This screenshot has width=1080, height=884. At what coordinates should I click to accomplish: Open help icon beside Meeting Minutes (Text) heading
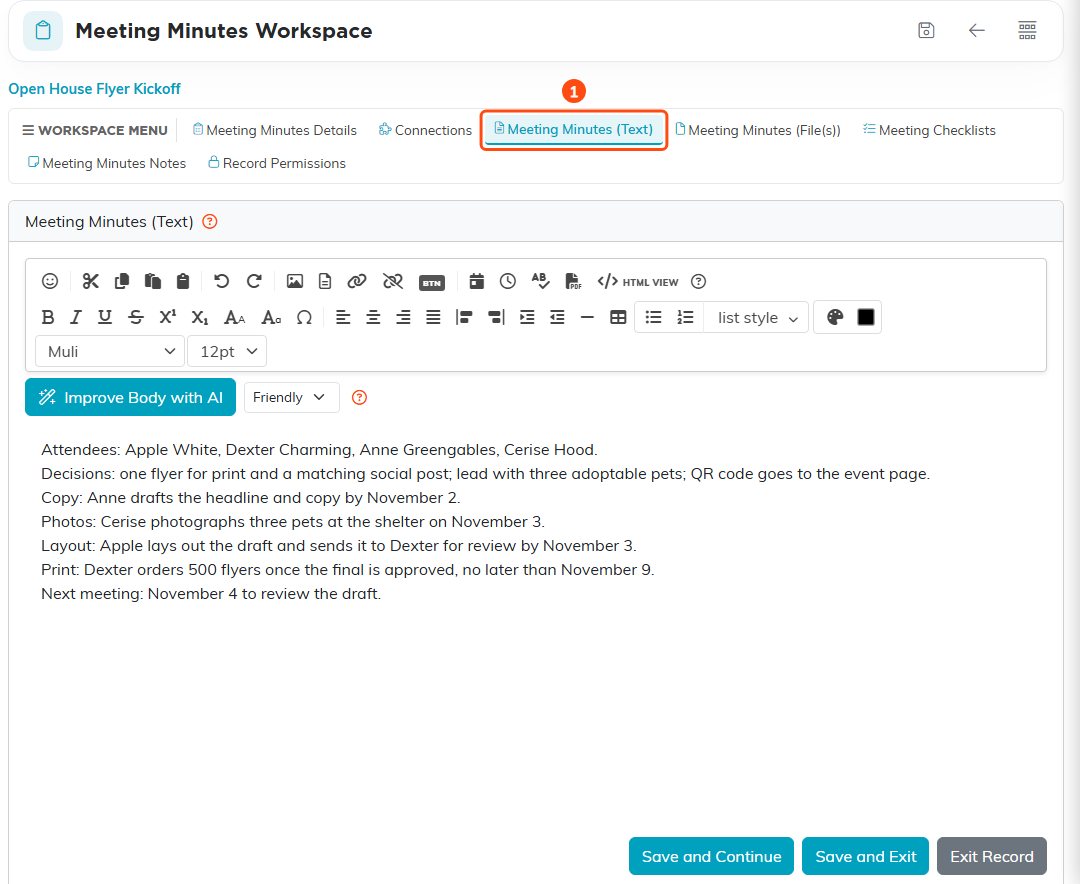pyautogui.click(x=210, y=222)
